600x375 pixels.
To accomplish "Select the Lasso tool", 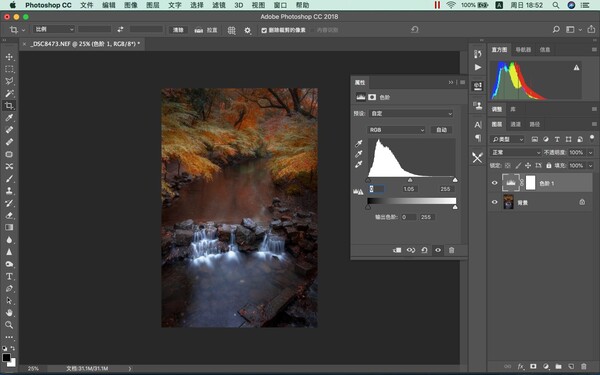I will click(9, 81).
